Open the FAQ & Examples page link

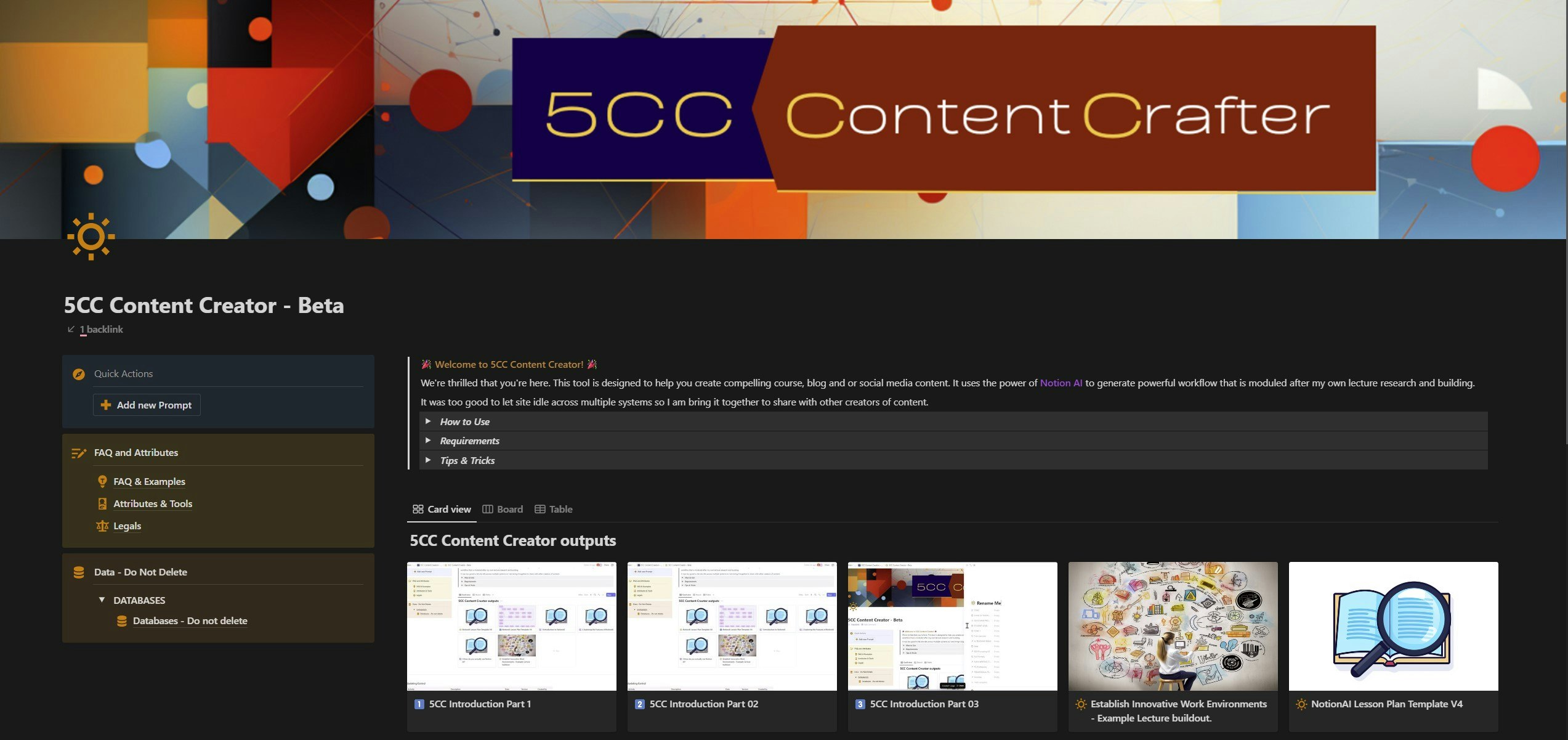[x=149, y=482]
